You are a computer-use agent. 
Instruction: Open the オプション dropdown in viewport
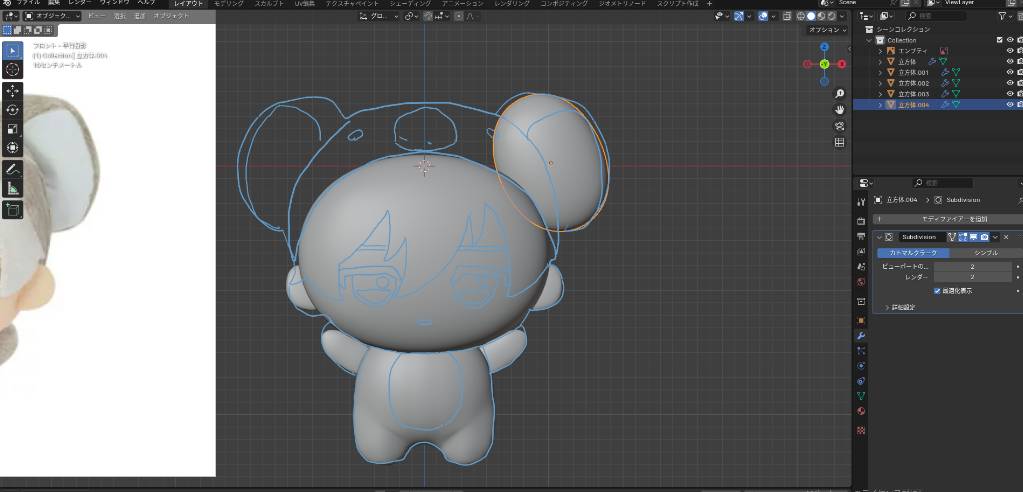[x=828, y=30]
